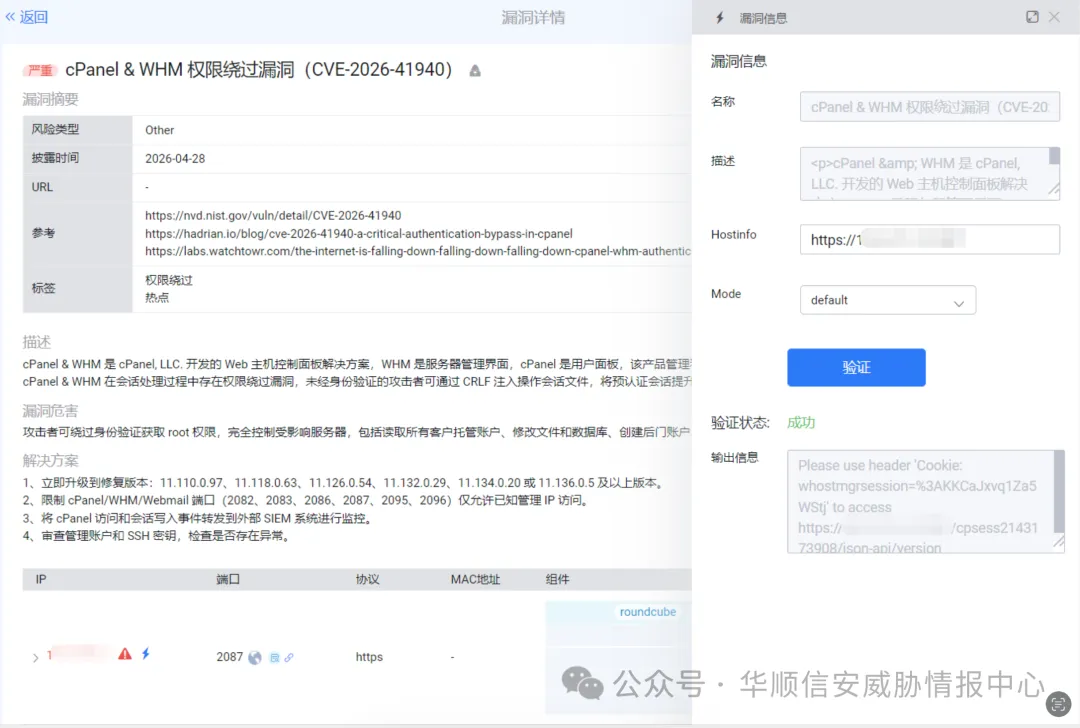Click the red warning triangle in the IP row
This screenshot has width=1080, height=728.
125,654
